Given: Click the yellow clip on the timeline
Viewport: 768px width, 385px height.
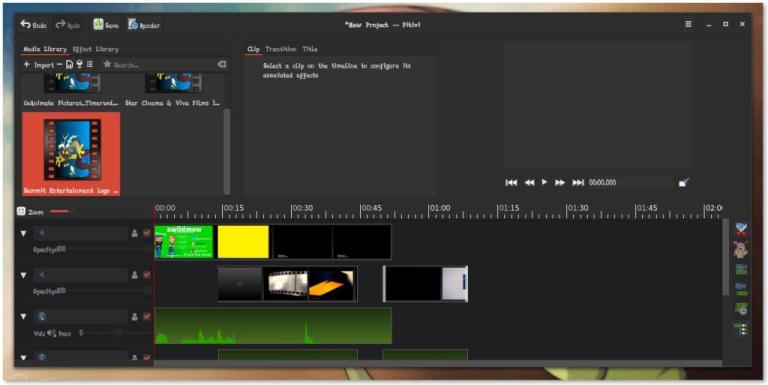Looking at the screenshot, I should point(243,241).
